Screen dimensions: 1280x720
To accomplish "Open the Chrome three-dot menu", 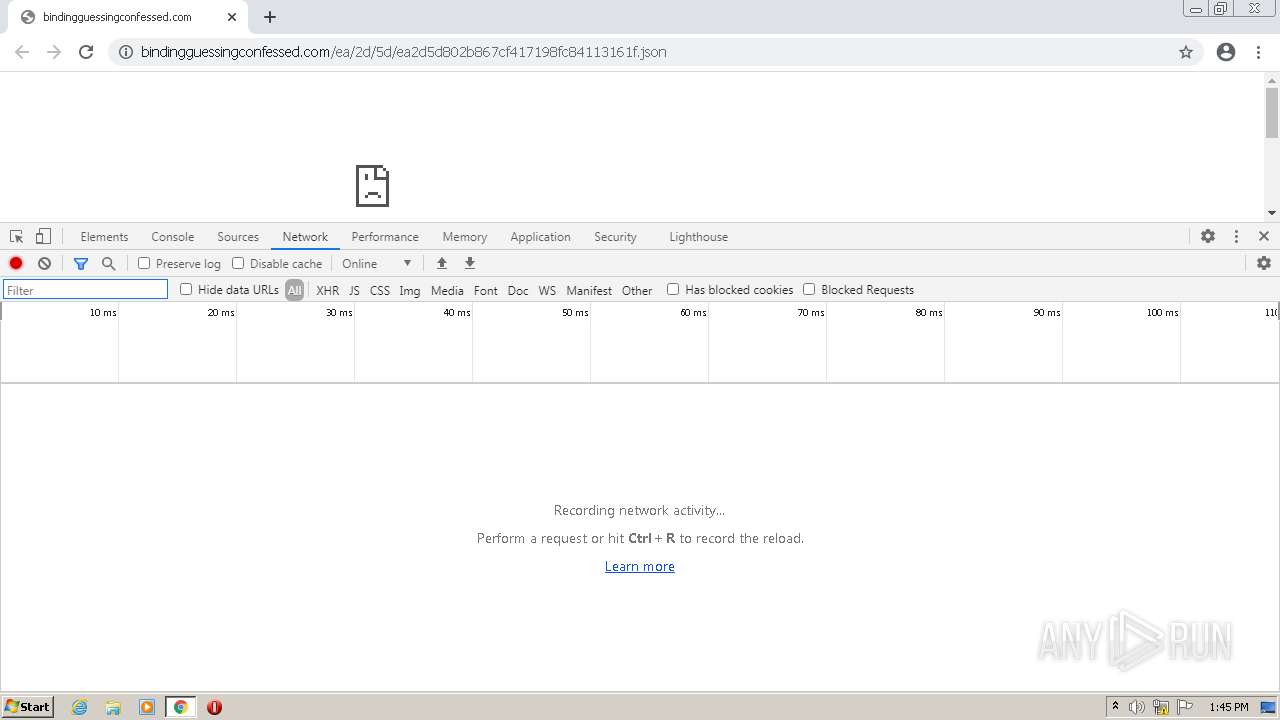I will [1258, 52].
